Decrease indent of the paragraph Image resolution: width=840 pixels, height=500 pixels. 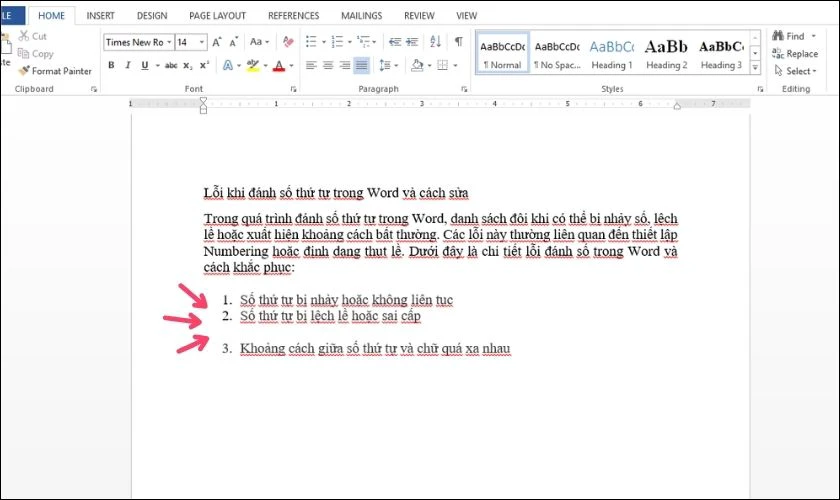pyautogui.click(x=395, y=42)
